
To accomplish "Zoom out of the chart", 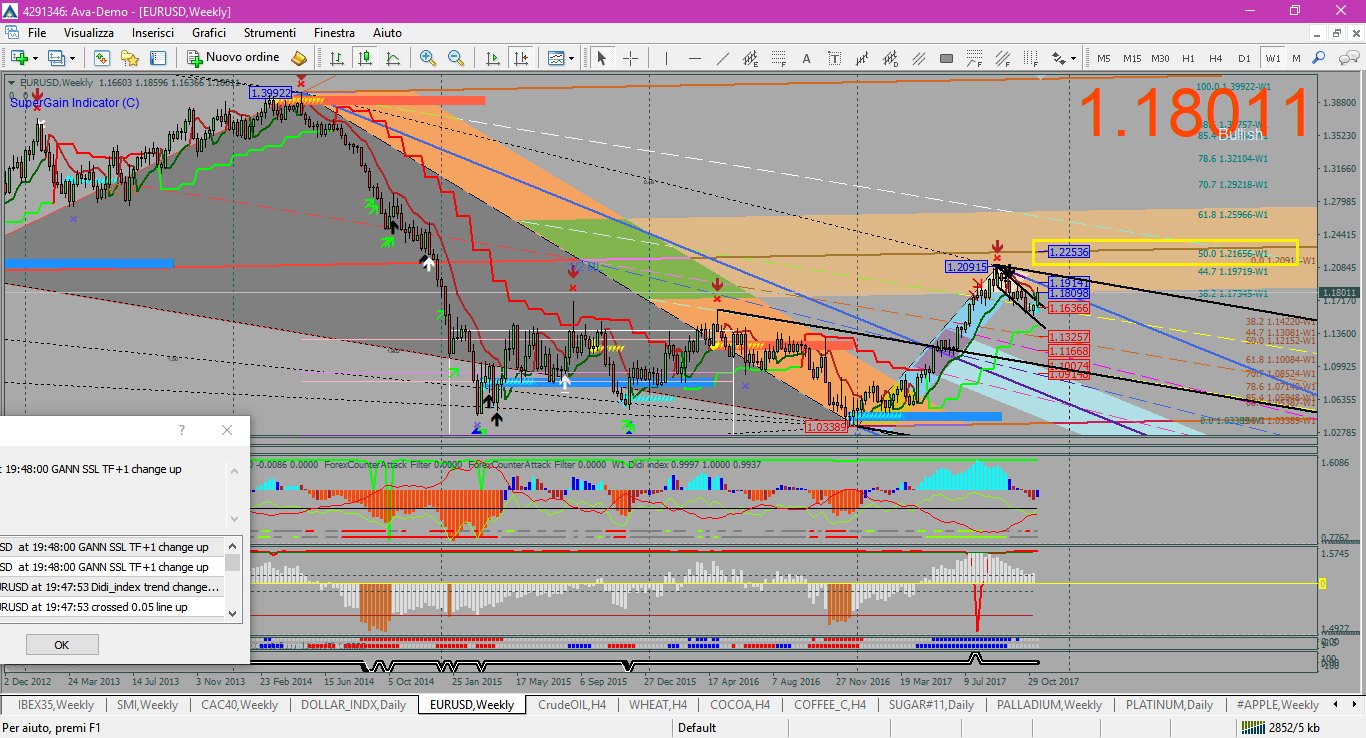I will [x=456, y=58].
